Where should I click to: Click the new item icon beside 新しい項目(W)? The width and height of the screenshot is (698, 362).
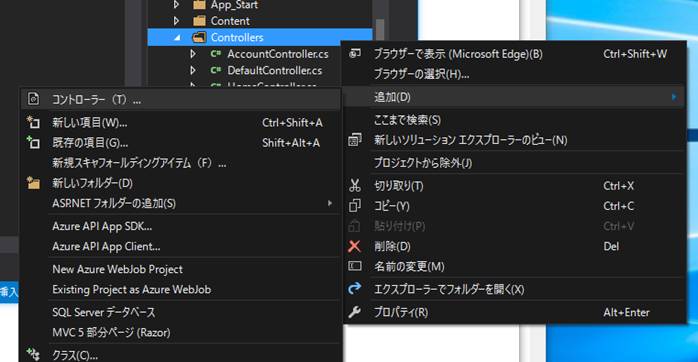click(33, 122)
